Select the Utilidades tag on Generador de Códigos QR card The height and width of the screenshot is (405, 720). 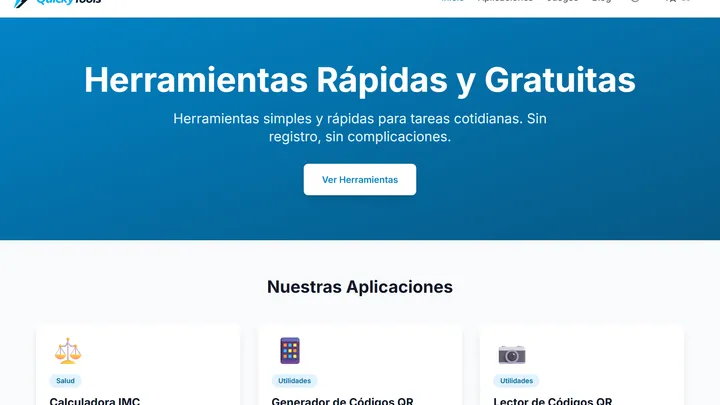294,381
